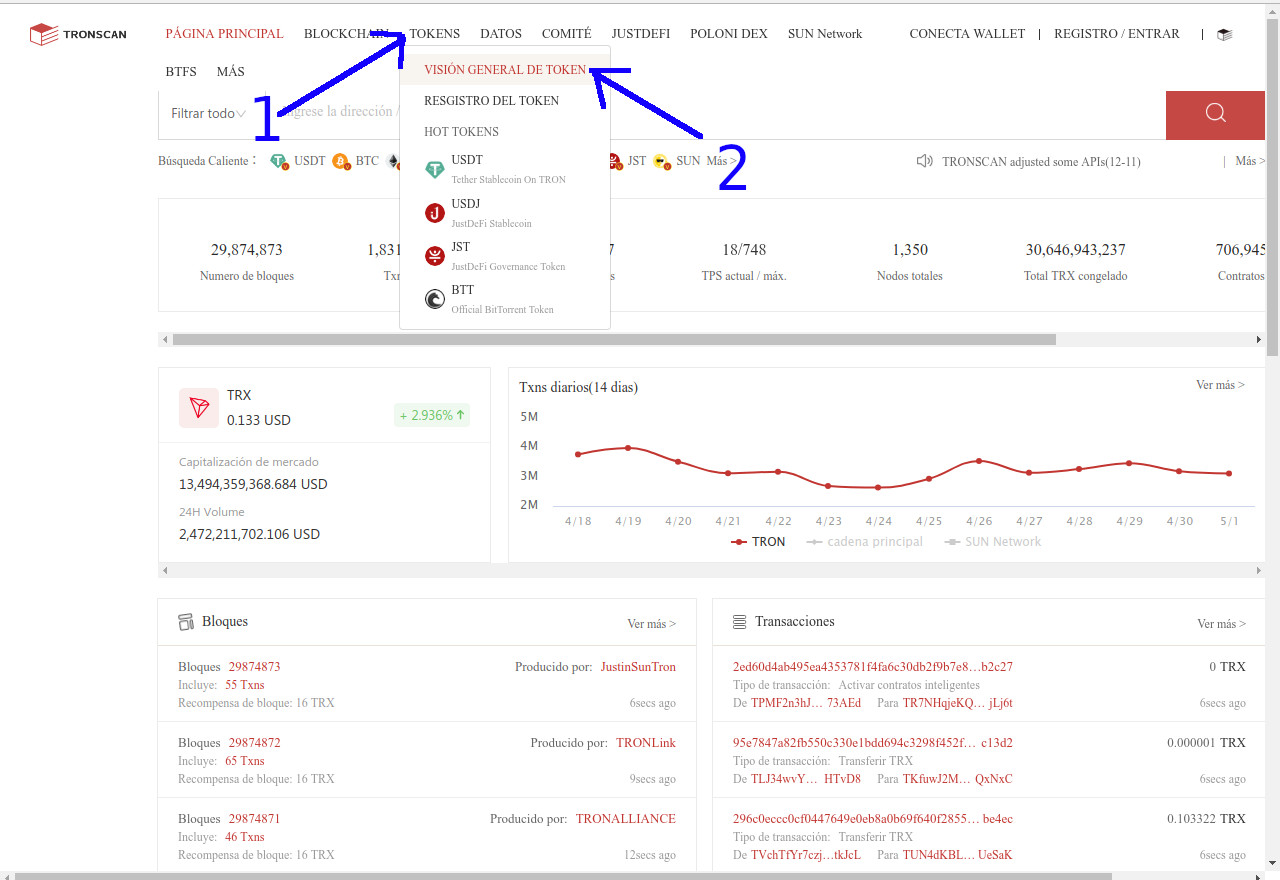Open the Más link beside announcements
This screenshot has height=880, width=1280.
point(1250,161)
